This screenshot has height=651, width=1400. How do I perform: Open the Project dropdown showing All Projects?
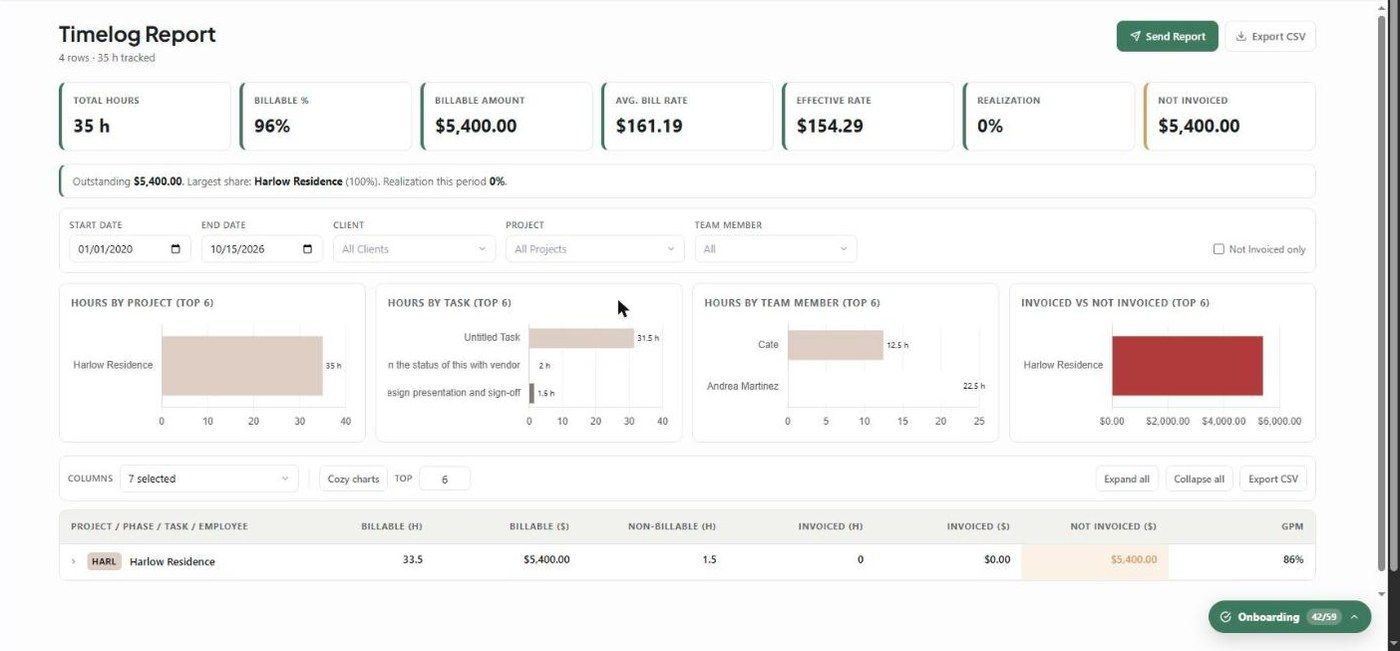pos(595,249)
